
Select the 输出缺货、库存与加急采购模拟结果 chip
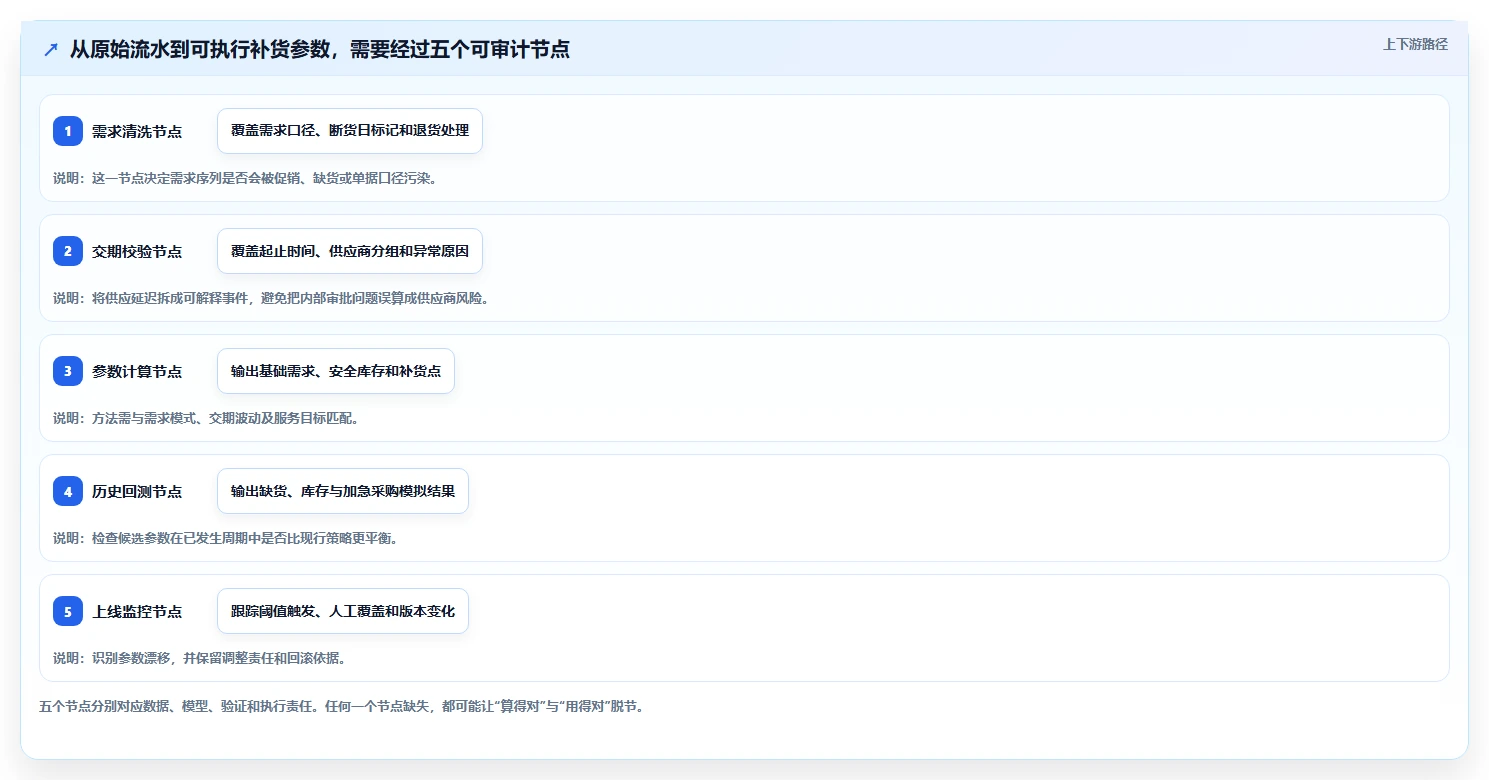point(343,491)
